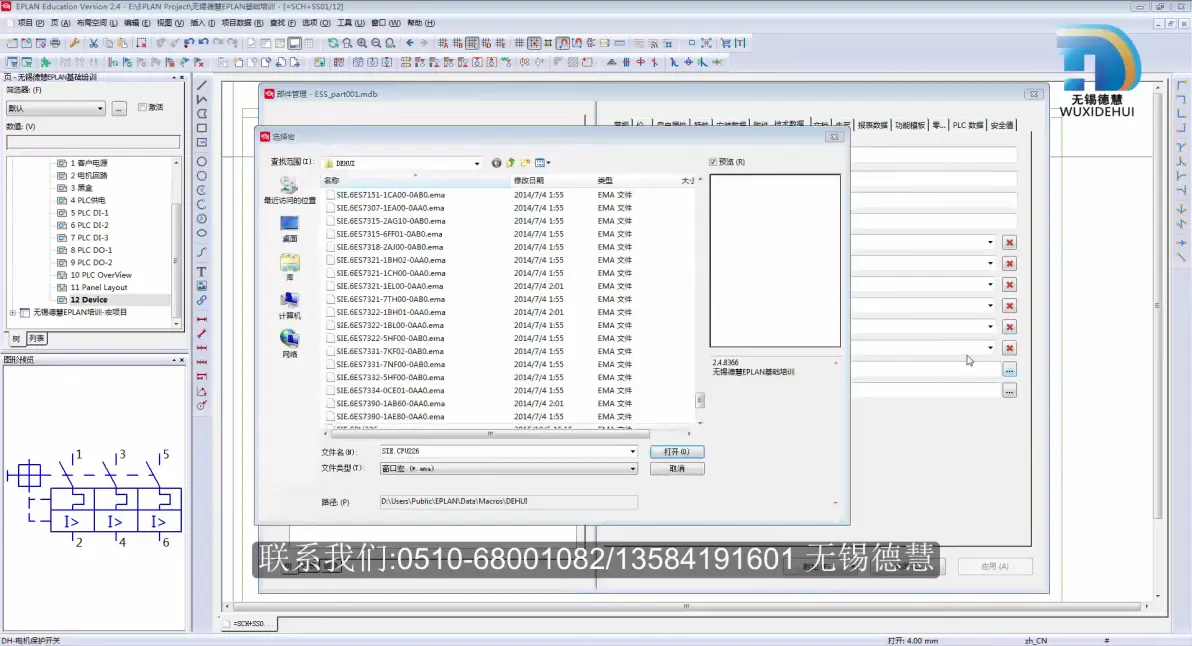Click the 数值 (V) input field
Screen dimensions: 1192x646
click(x=94, y=142)
